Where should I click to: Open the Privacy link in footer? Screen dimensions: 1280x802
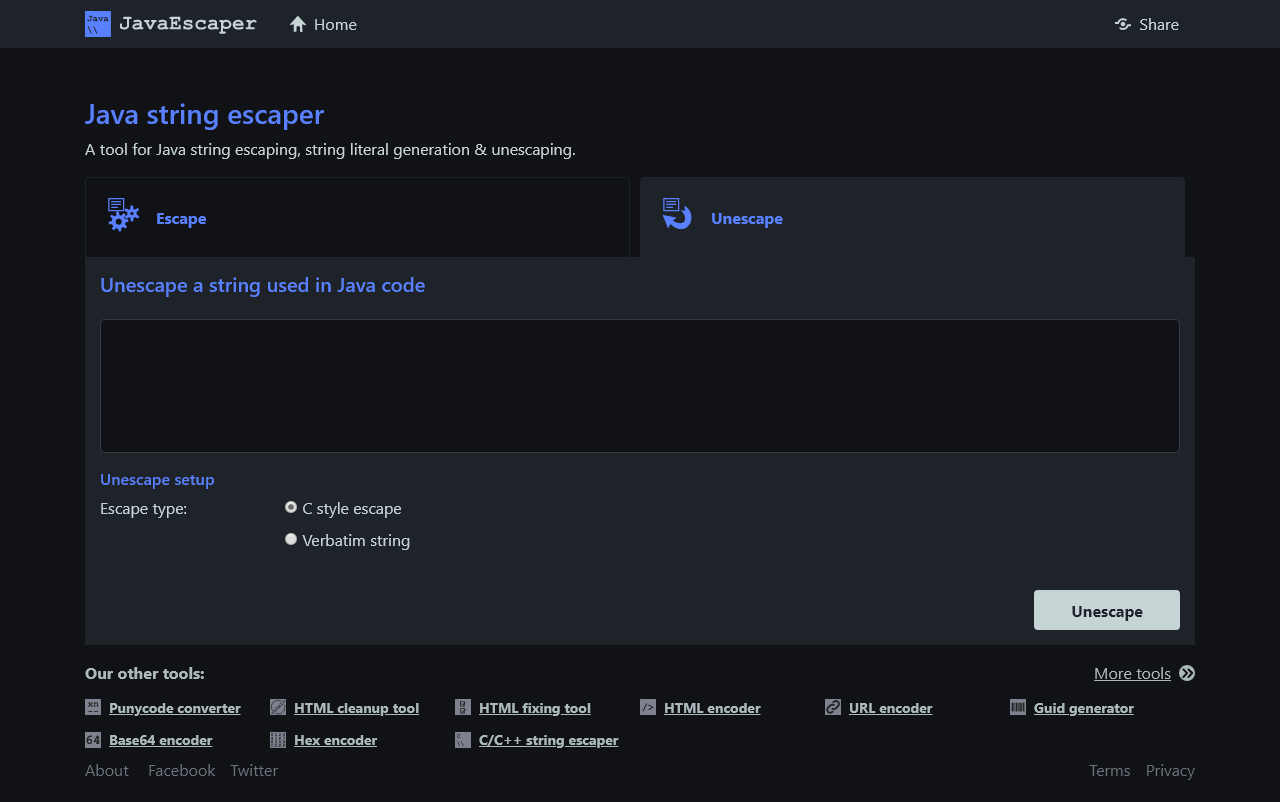tap(1170, 770)
